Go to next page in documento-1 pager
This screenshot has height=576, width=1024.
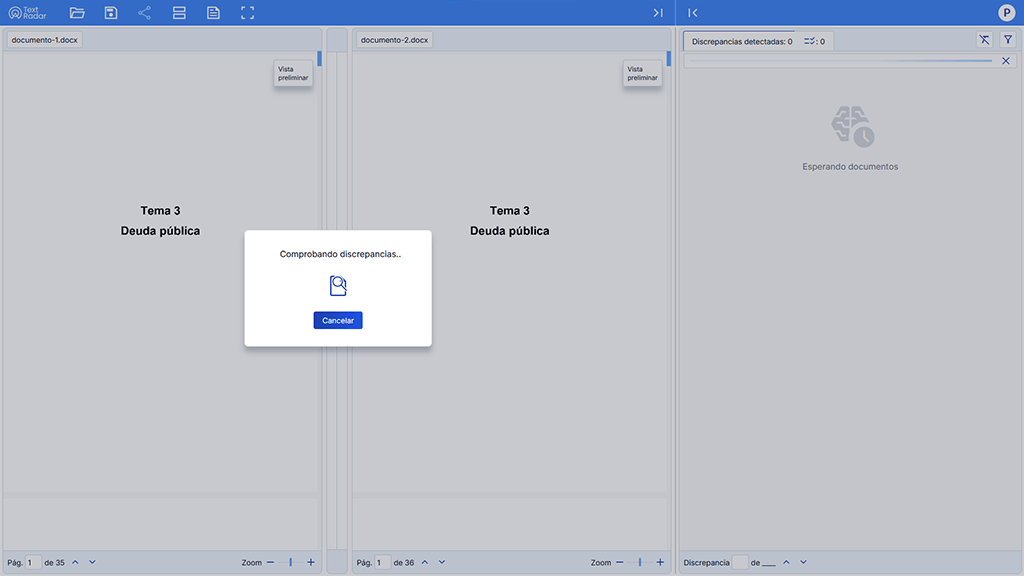tap(92, 562)
